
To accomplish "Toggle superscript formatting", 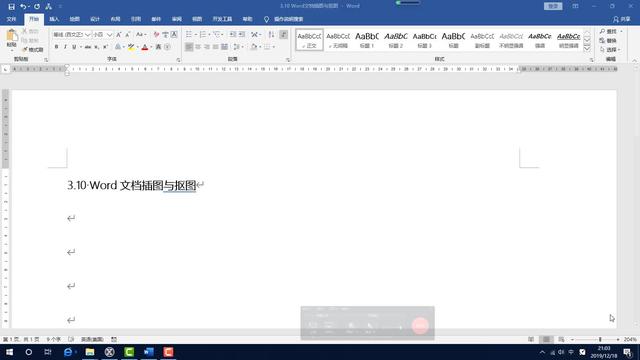I will click(x=105, y=47).
